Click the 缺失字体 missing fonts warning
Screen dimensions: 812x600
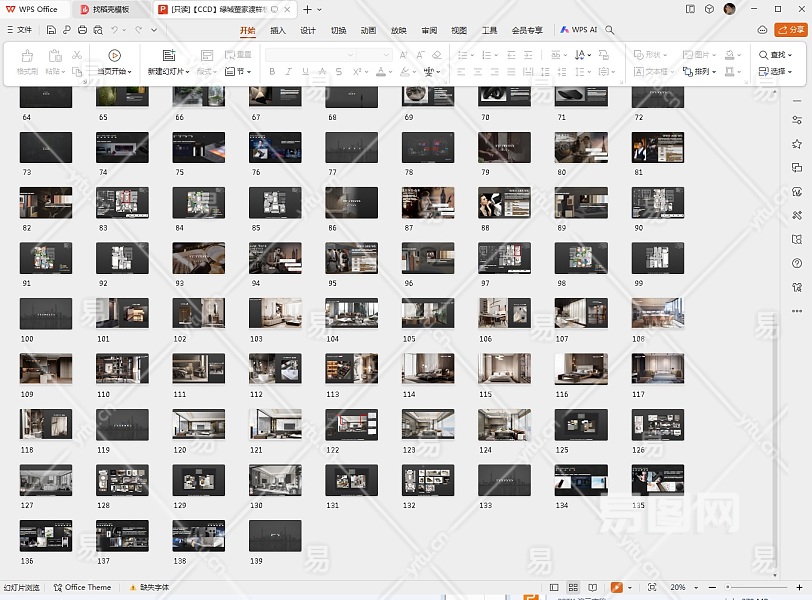pyautogui.click(x=149, y=588)
